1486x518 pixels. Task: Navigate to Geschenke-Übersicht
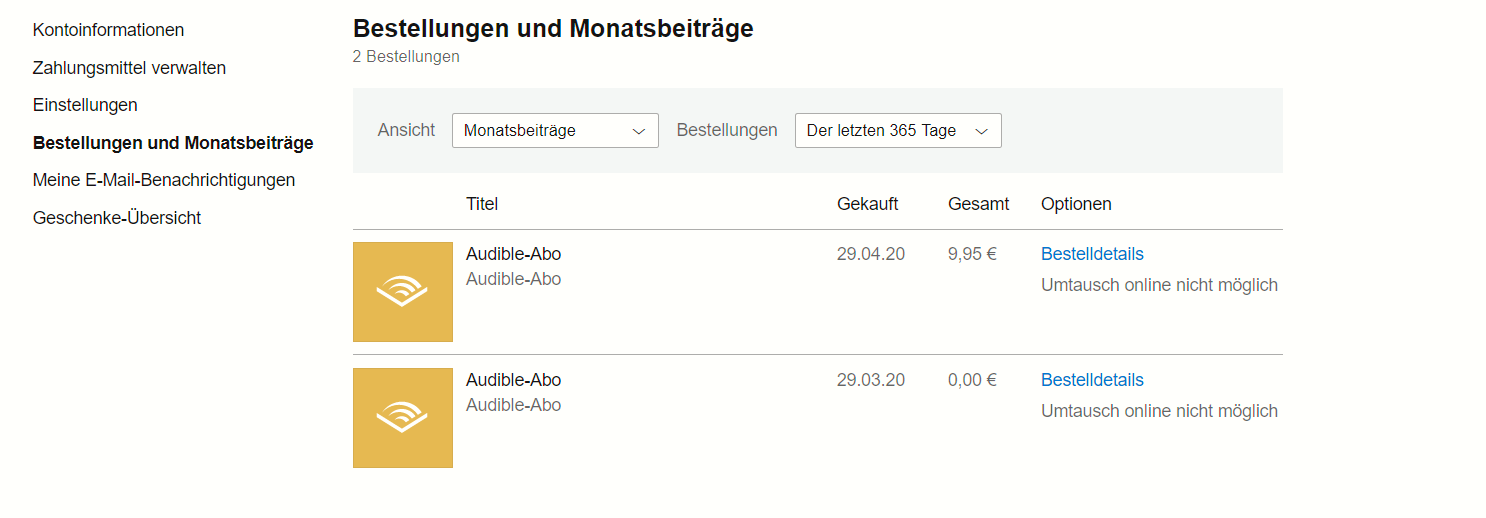117,218
